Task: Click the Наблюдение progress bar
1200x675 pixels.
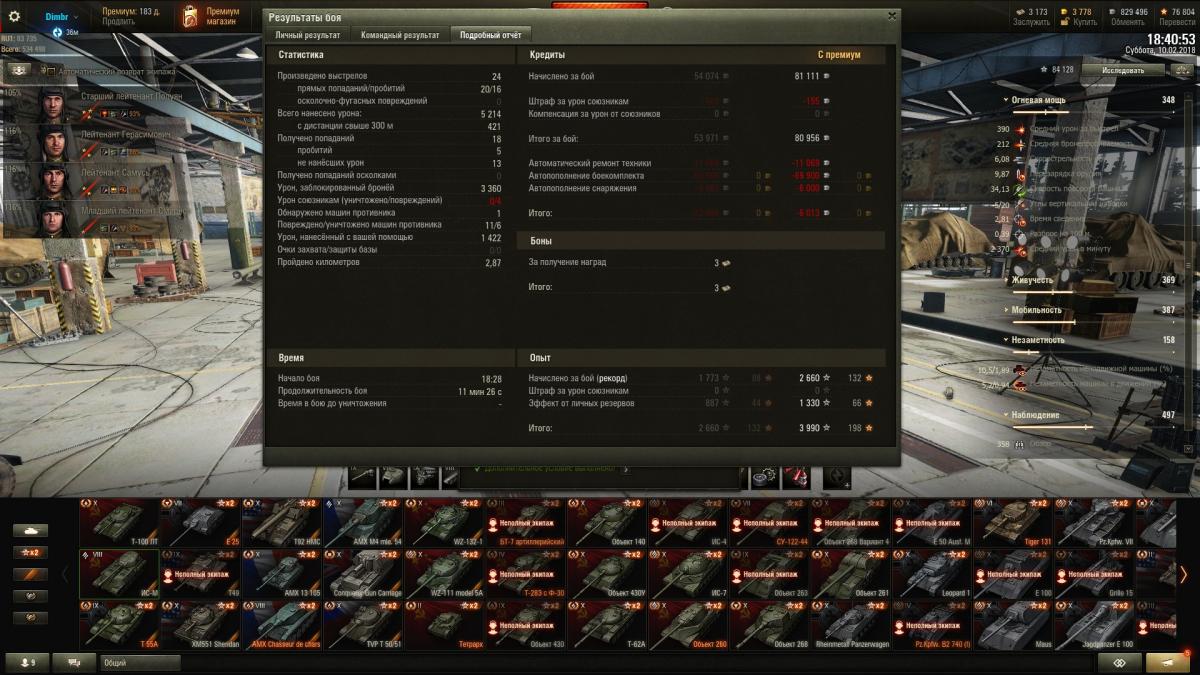Action: tap(1094, 427)
